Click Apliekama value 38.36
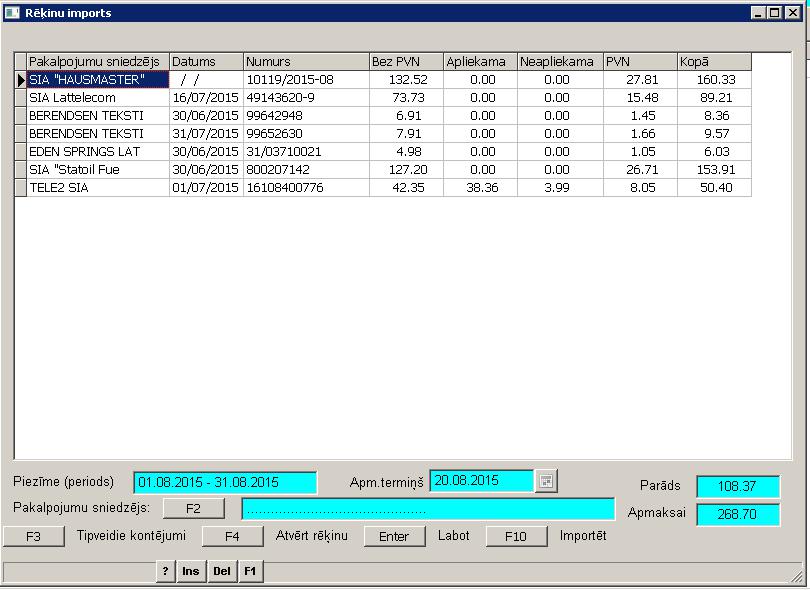 point(480,188)
